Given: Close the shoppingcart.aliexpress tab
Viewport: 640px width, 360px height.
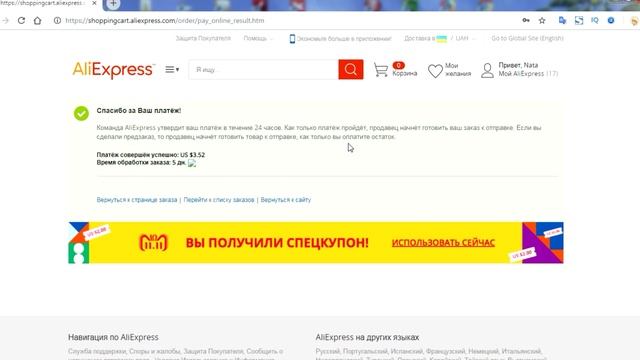Looking at the screenshot, I should point(94,3).
